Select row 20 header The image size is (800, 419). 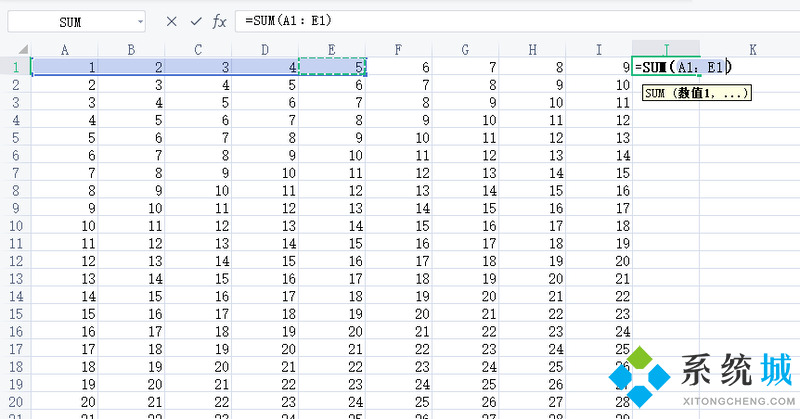[x=15, y=401]
